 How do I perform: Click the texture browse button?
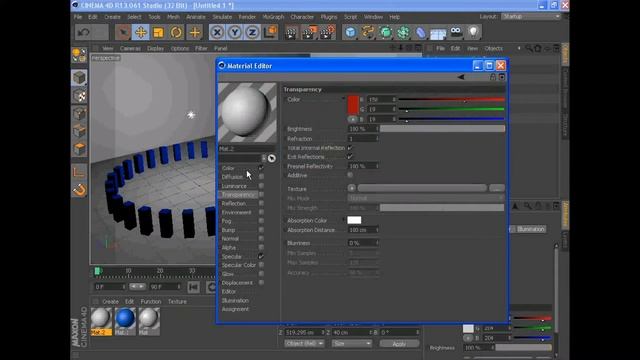pyautogui.click(x=497, y=188)
